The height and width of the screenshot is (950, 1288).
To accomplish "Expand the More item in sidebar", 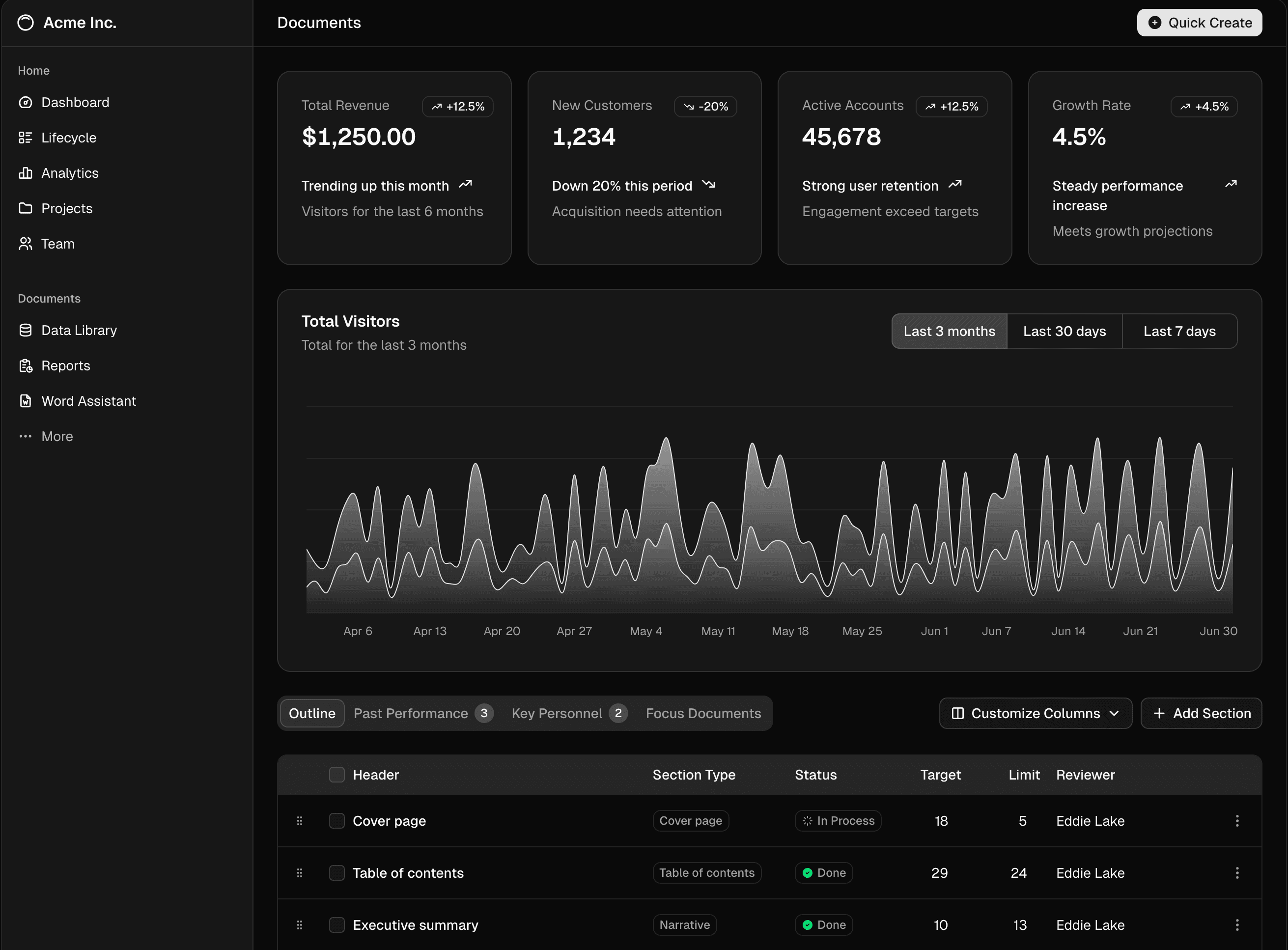I will [57, 437].
